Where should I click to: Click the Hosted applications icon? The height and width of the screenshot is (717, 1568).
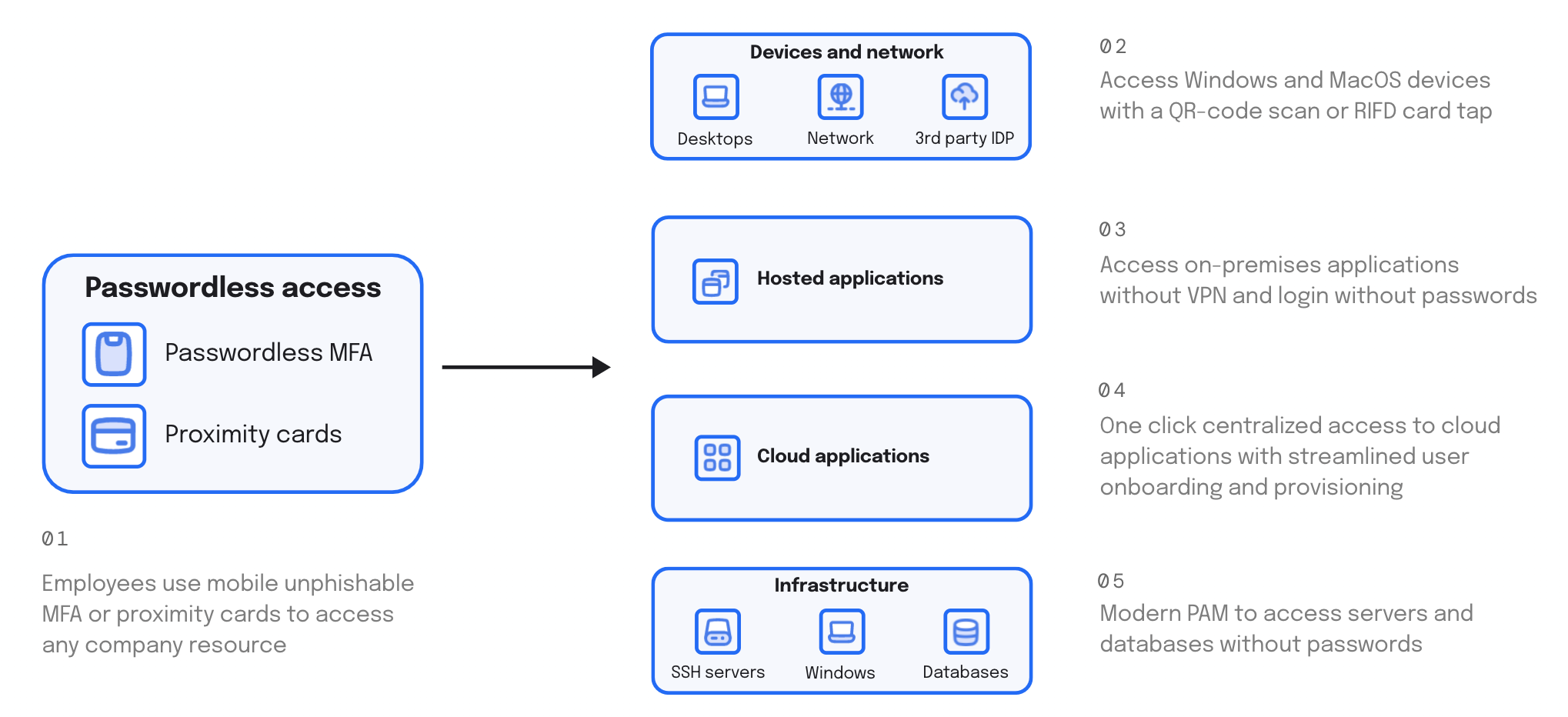(x=715, y=282)
